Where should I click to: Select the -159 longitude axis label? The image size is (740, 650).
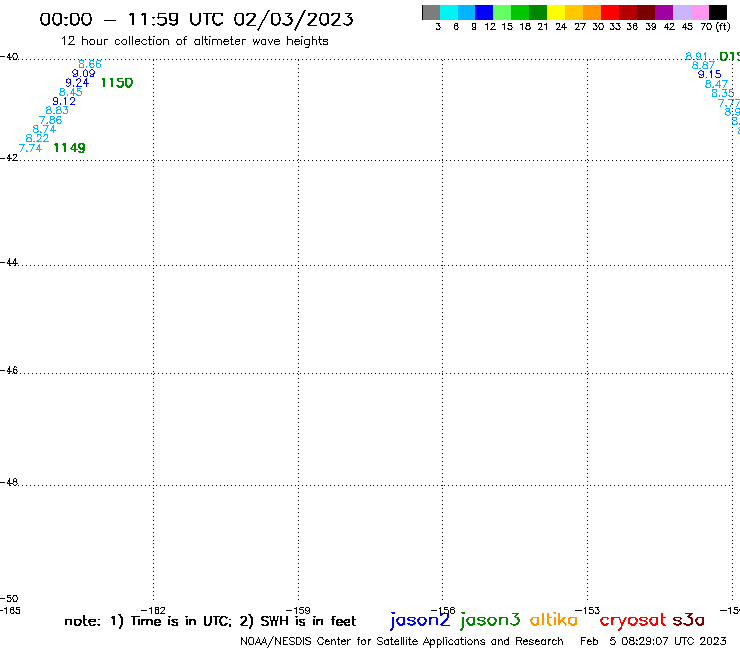coord(298,610)
